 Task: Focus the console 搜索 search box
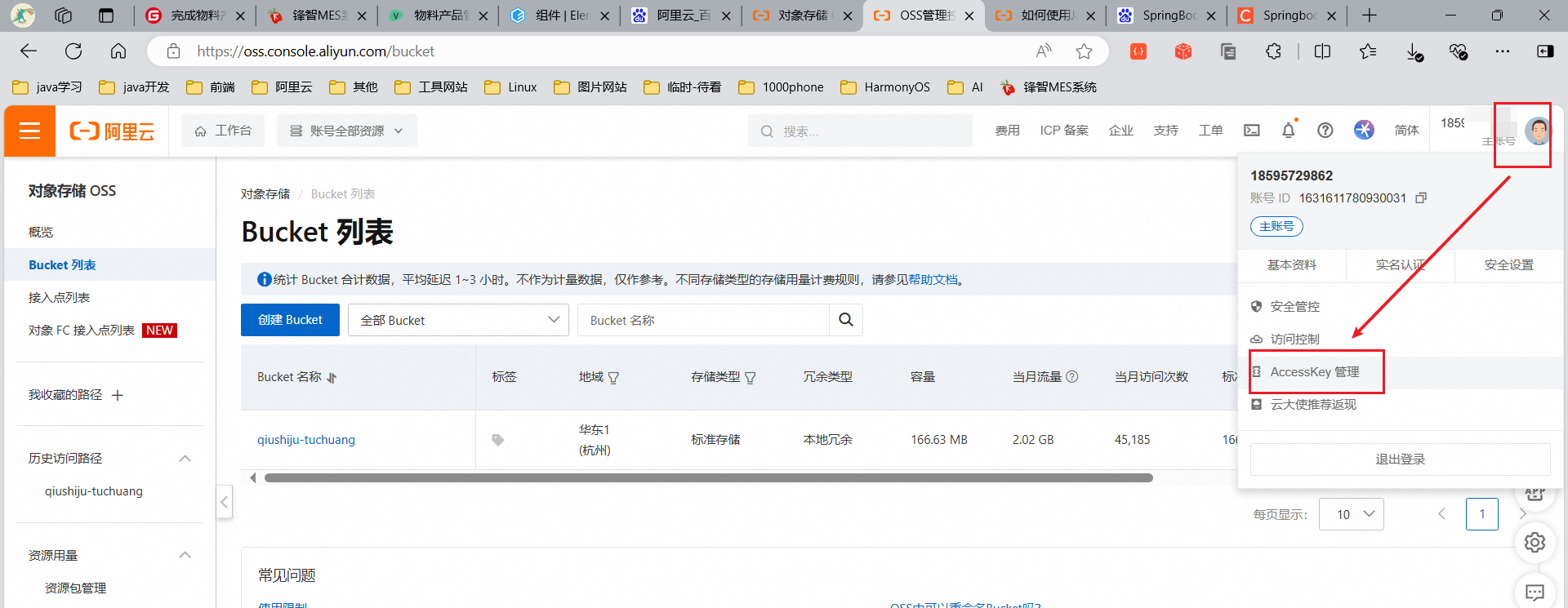pos(860,131)
